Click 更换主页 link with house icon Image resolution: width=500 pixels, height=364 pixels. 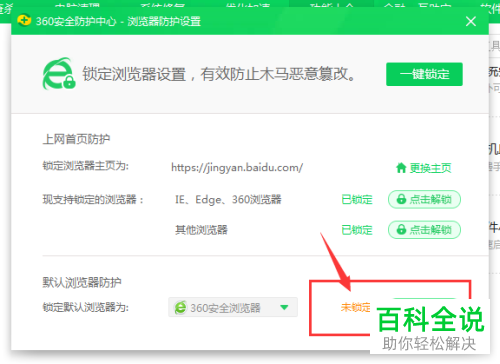tap(424, 168)
